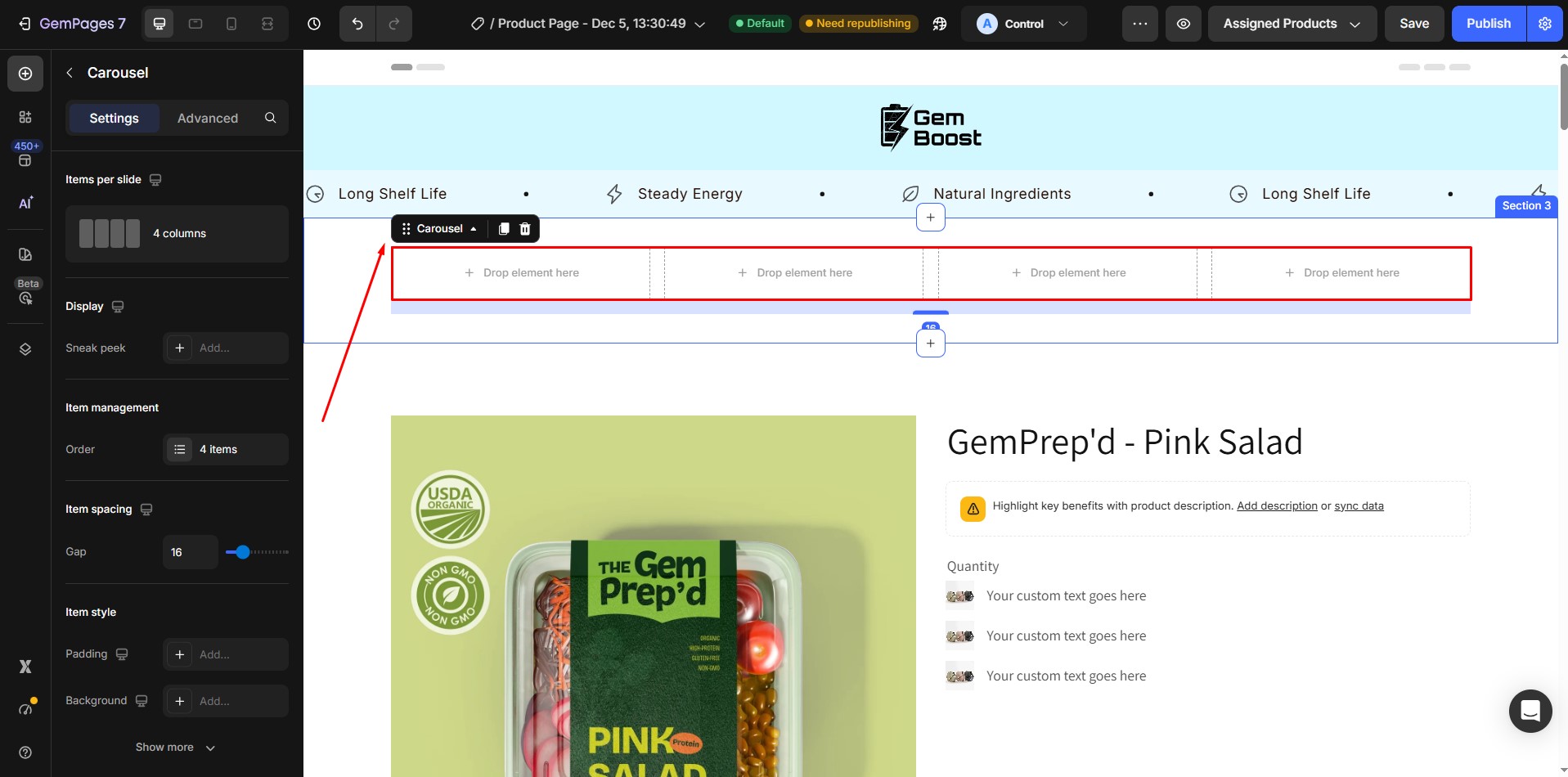
Task: Add a Background value
Action: point(226,702)
